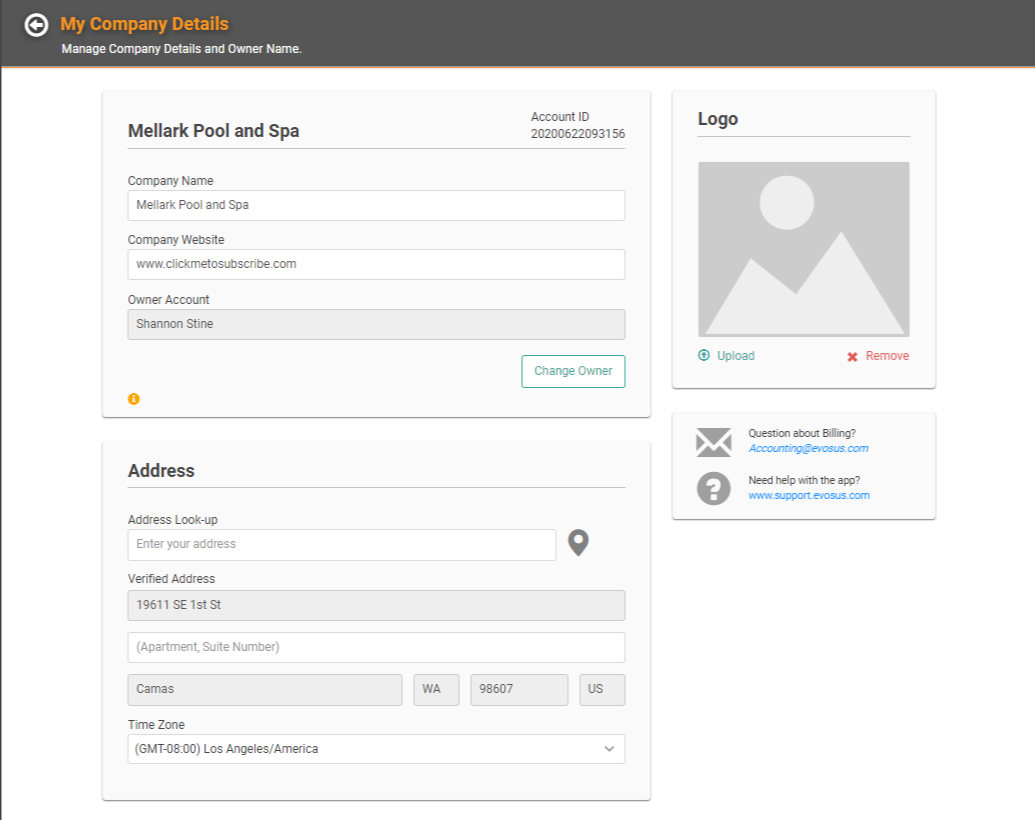Click the Change Owner button

(573, 371)
